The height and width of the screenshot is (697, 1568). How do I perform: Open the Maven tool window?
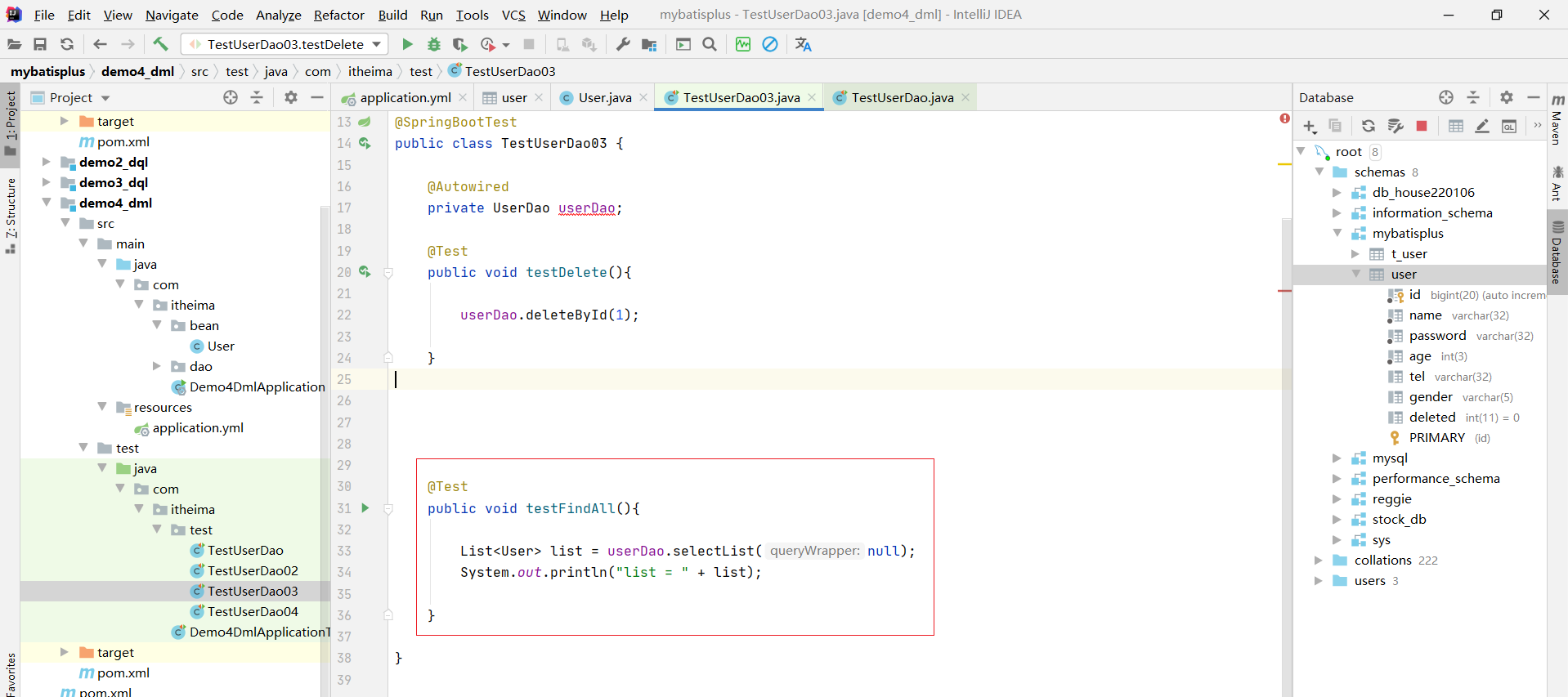point(1557,118)
